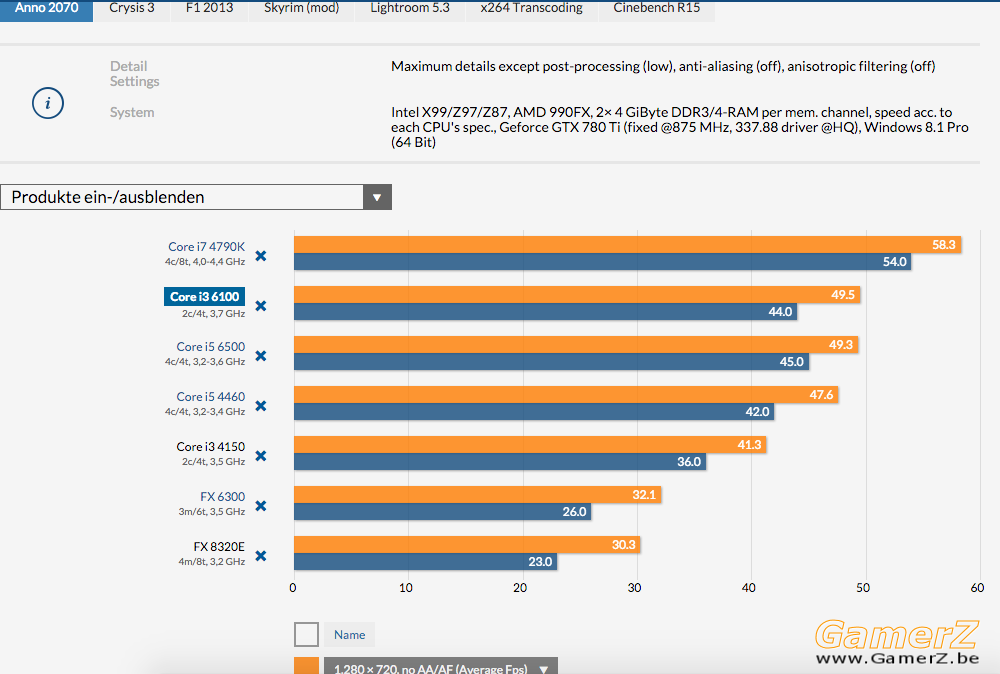Image resolution: width=1000 pixels, height=674 pixels.
Task: Remove Core i7 4790K with its X
Action: [x=261, y=256]
